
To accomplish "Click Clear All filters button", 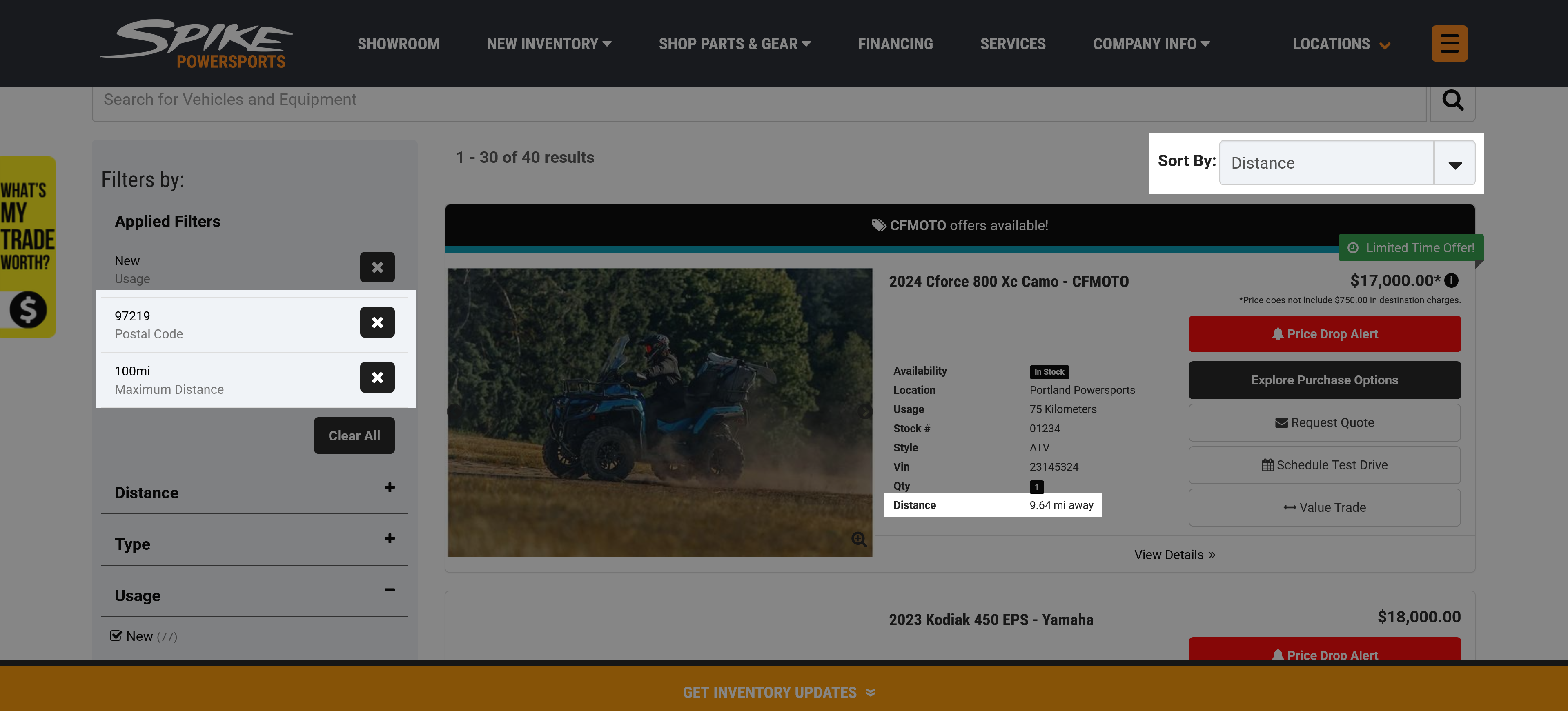I will [354, 435].
